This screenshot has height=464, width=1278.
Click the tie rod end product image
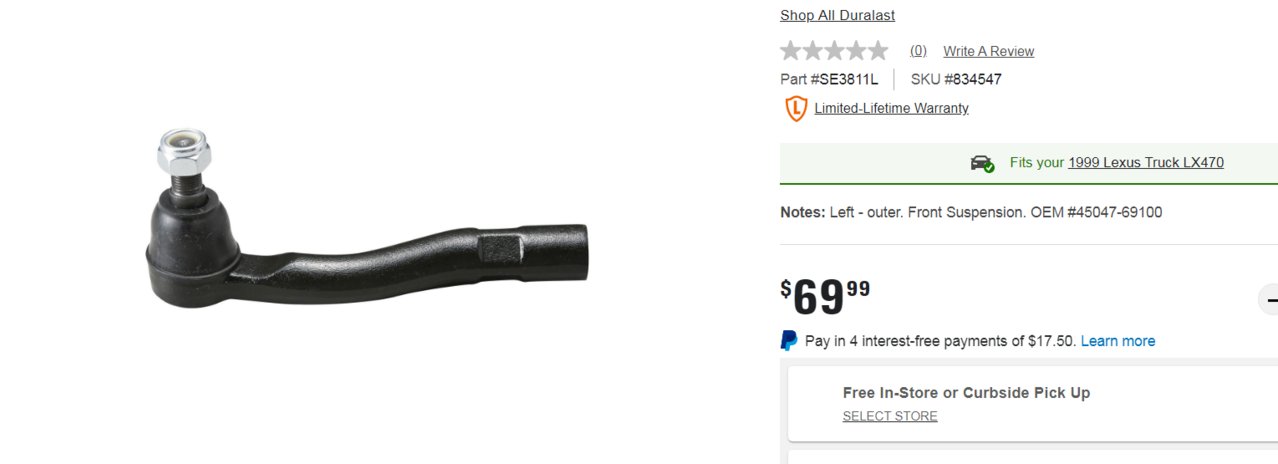tap(366, 220)
